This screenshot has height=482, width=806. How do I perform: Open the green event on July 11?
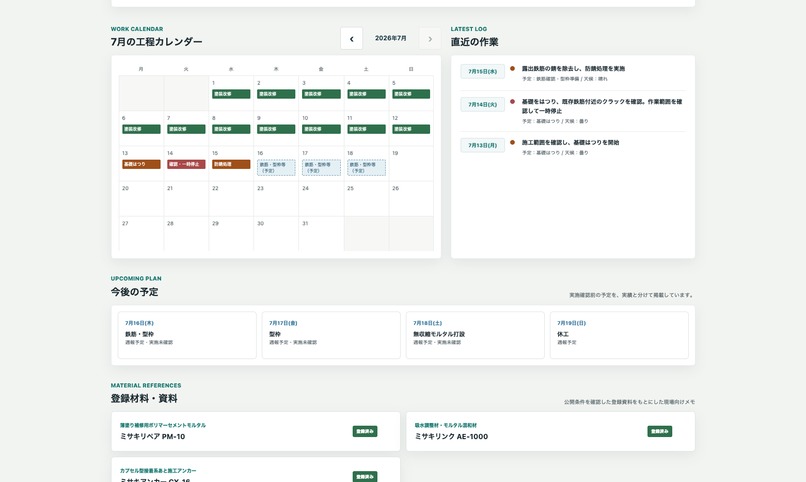pyautogui.click(x=366, y=129)
